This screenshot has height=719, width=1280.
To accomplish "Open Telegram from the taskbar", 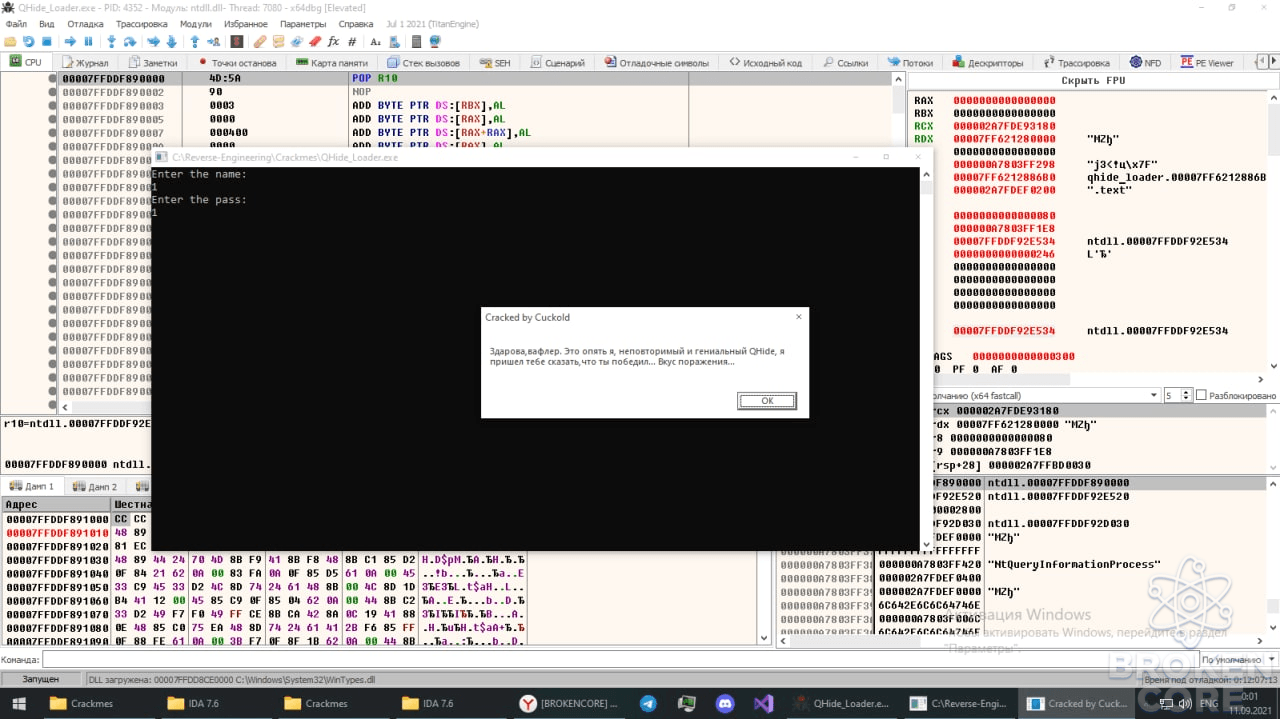I will coord(648,703).
